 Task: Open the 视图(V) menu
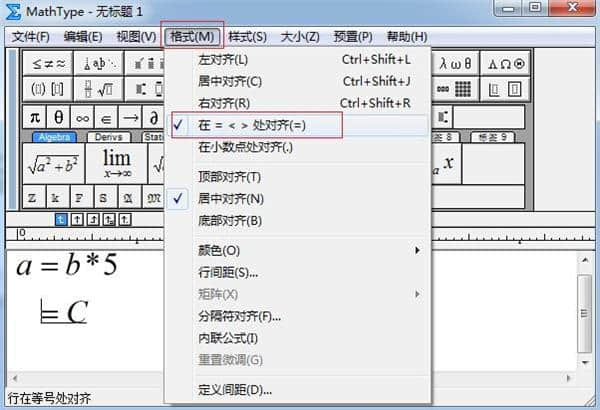[x=136, y=37]
